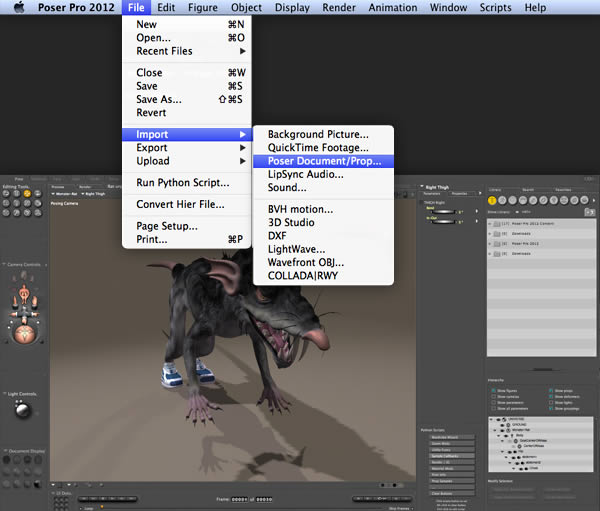Screen dimensions: 600x511
Task: Collapse the Right Thigh parameters panel triangle
Action: pyautogui.click(x=422, y=187)
